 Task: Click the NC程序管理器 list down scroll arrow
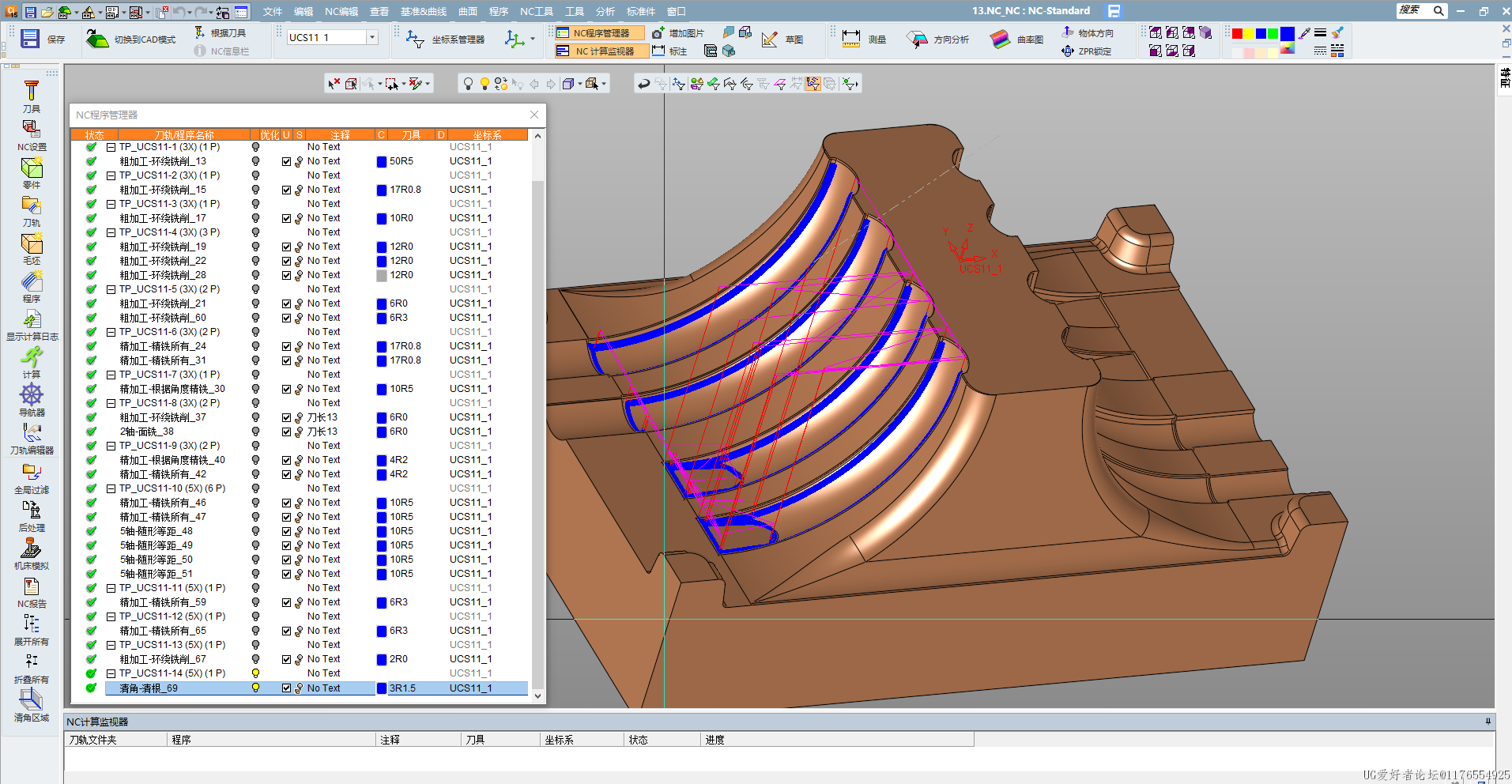pos(538,695)
